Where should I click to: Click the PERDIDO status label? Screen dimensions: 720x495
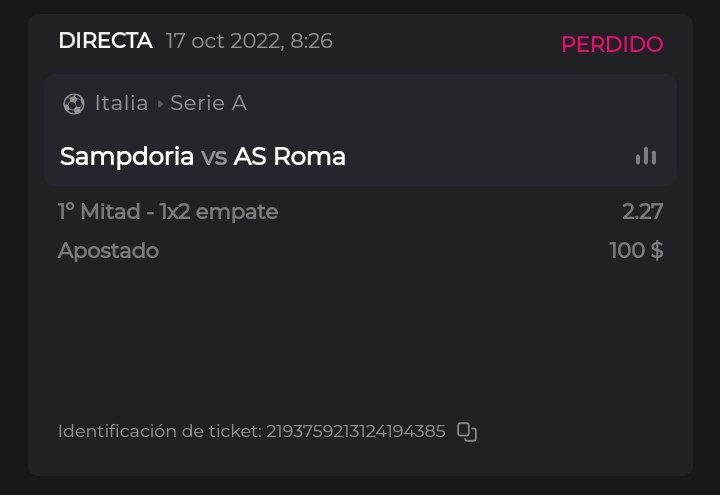[x=611, y=44]
